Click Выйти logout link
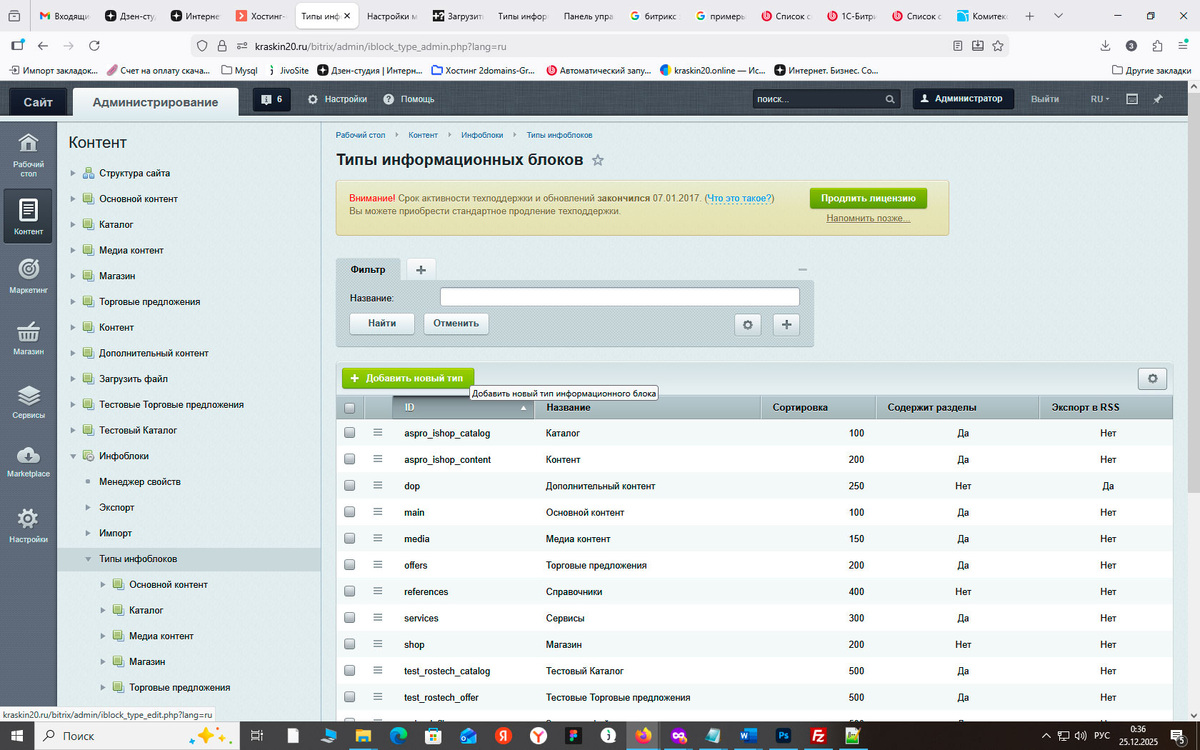The width and height of the screenshot is (1200, 750). coord(1045,99)
